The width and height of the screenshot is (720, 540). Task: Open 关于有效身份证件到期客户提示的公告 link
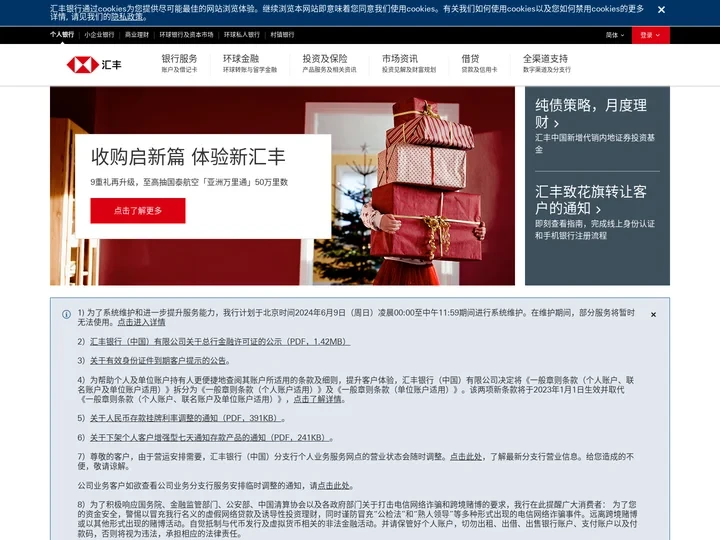(158, 361)
